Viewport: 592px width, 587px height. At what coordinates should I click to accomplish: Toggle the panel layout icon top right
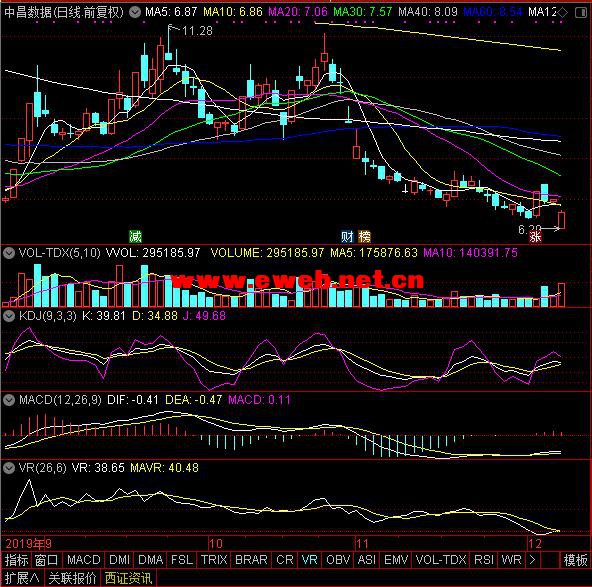(581, 12)
